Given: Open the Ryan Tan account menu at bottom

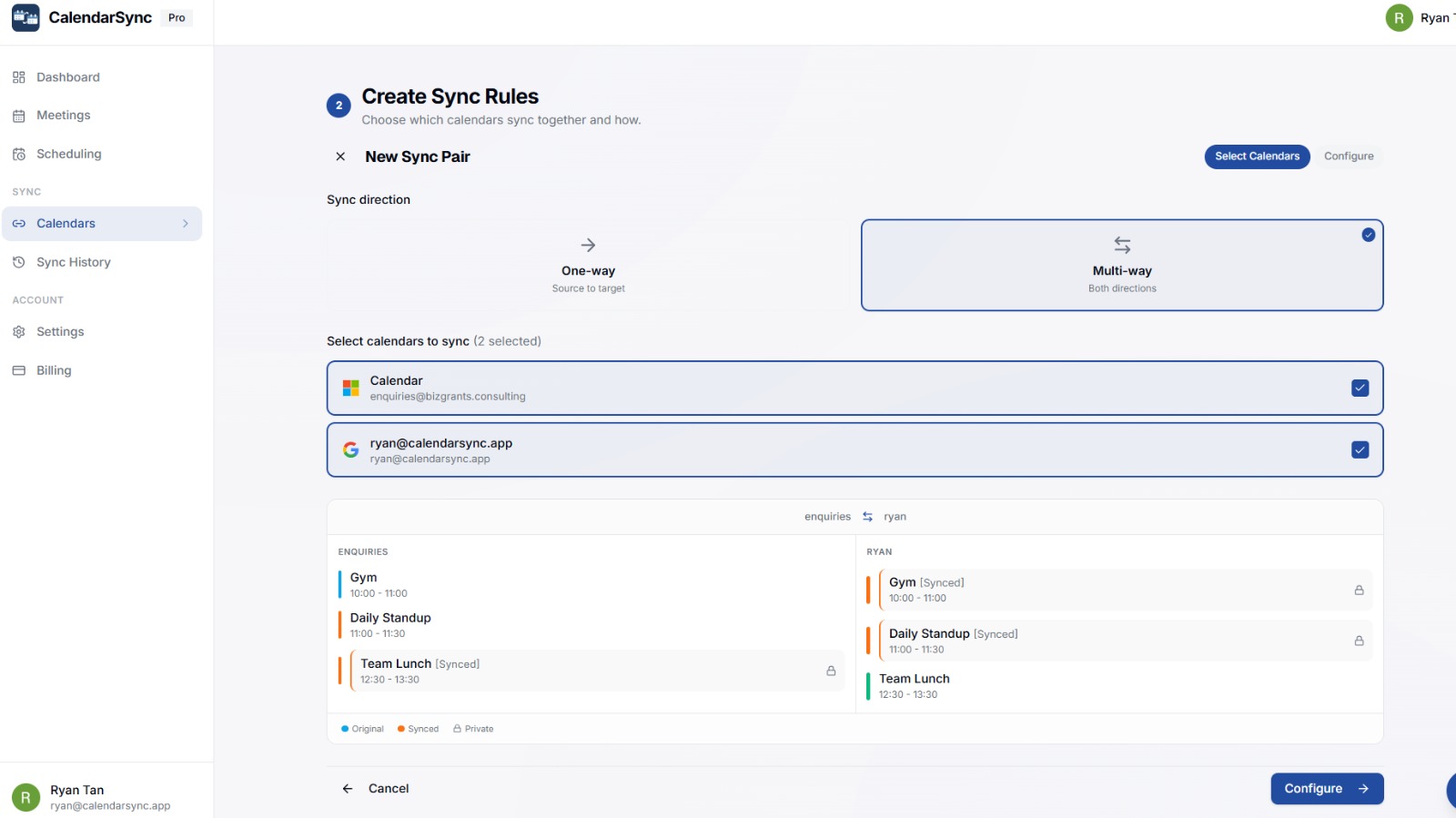Looking at the screenshot, I should point(91,797).
